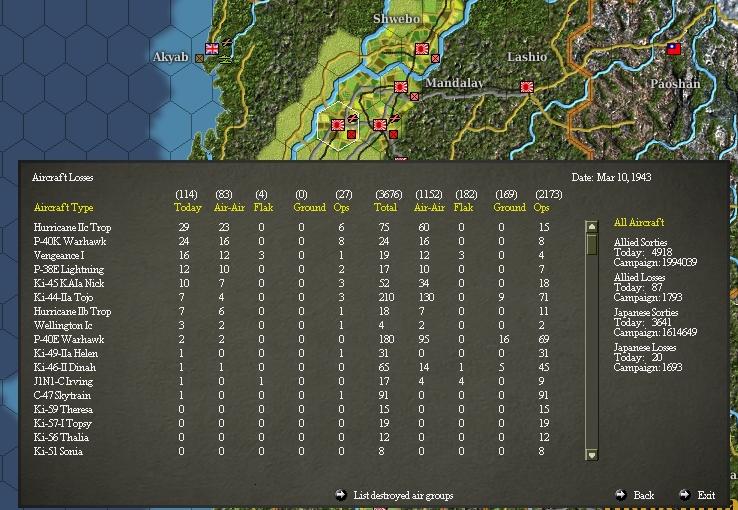Image resolution: width=738 pixels, height=510 pixels.
Task: Sort by Air-Air column under (1152)
Action: (429, 207)
